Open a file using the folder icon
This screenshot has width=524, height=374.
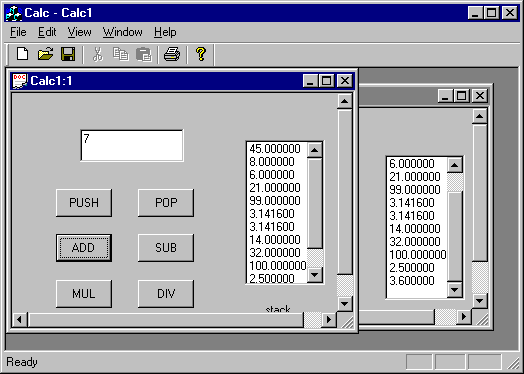coord(45,54)
